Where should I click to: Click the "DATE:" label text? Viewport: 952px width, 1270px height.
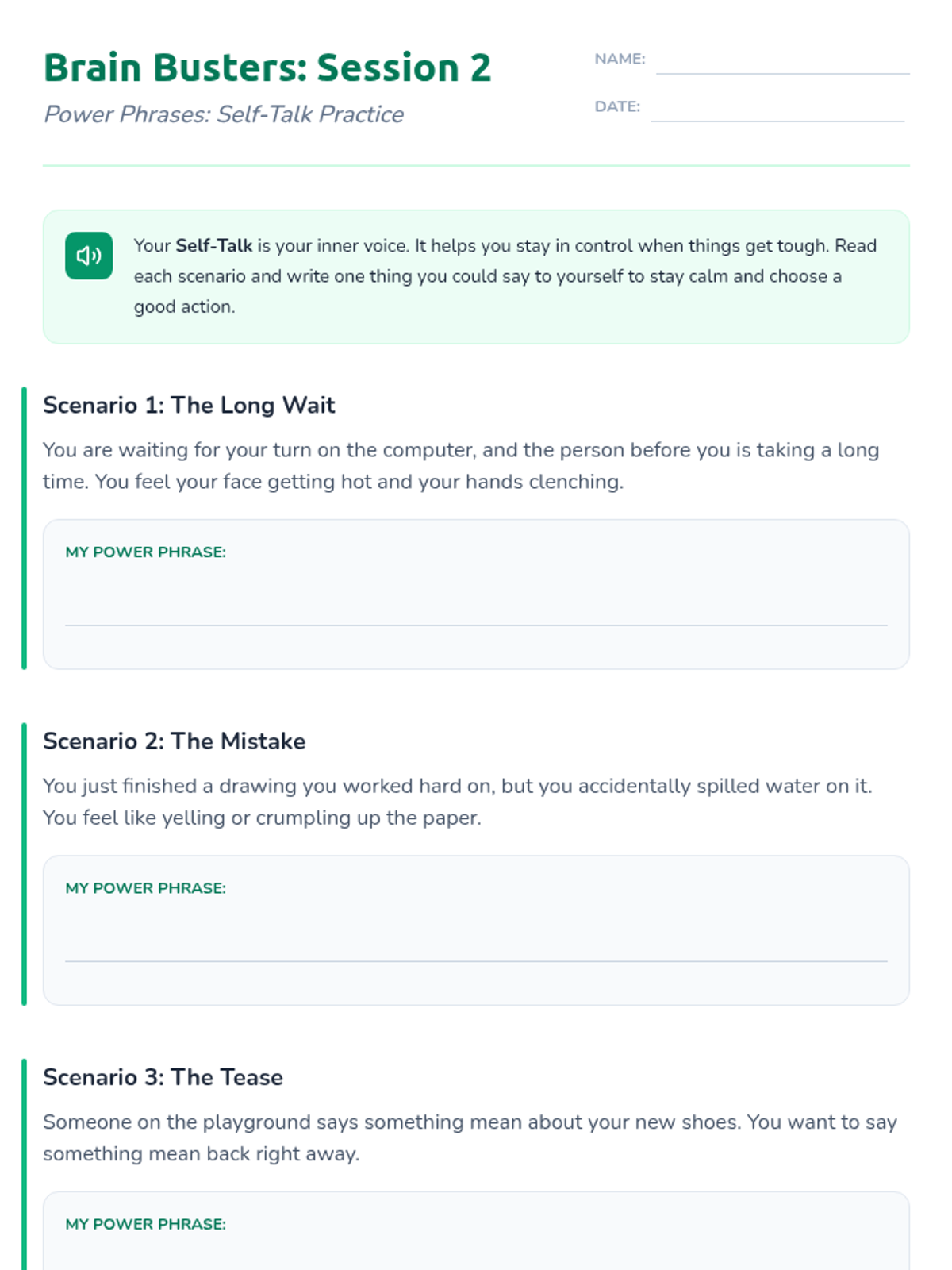(617, 106)
